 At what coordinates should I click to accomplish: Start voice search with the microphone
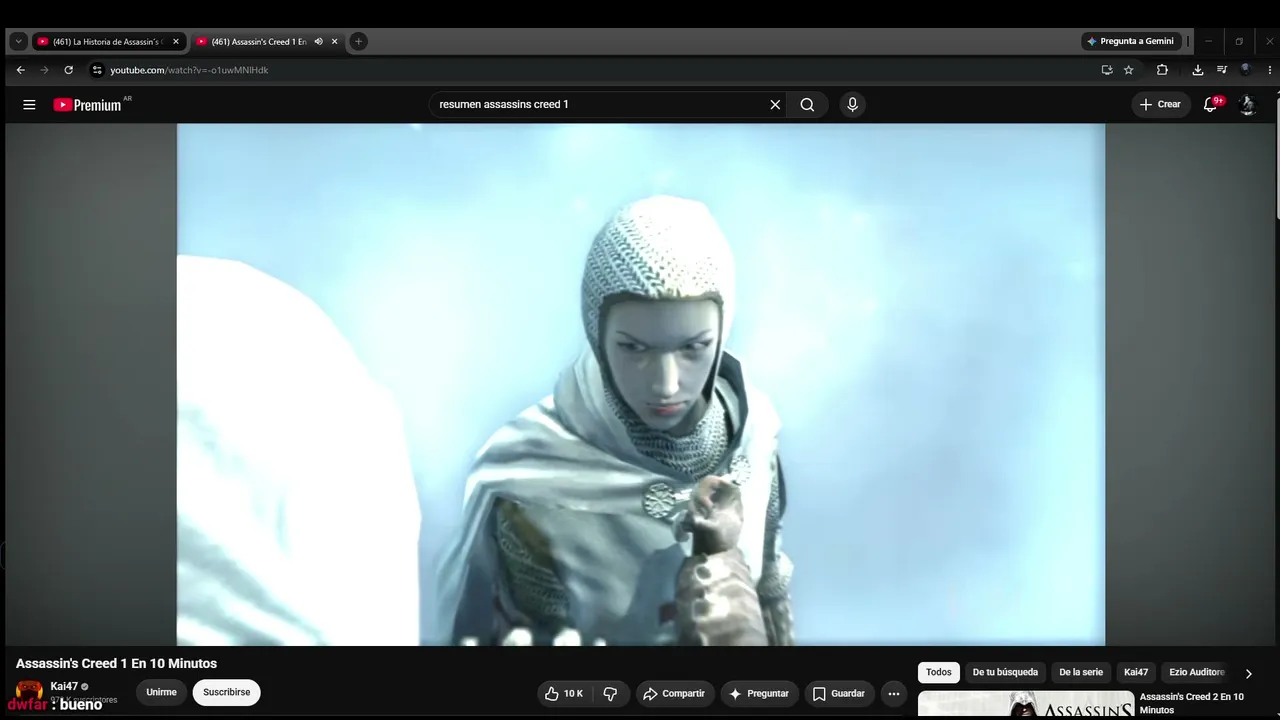[x=852, y=105]
